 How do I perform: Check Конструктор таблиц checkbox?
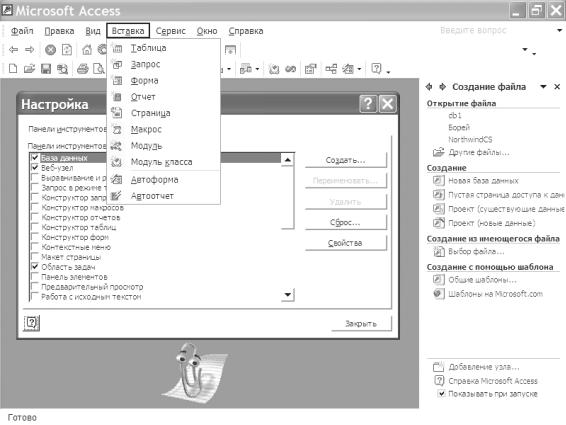point(35,227)
